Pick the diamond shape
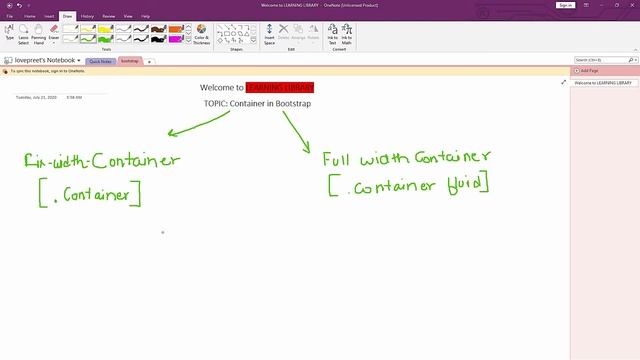Image resolution: width=640 pixels, height=360 pixels. pos(220,40)
